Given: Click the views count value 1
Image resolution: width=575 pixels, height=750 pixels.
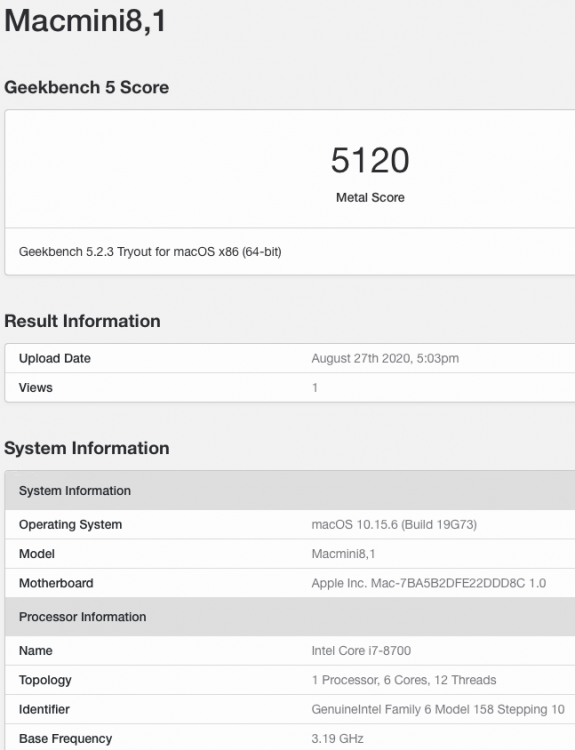Looking at the screenshot, I should click(x=315, y=387).
